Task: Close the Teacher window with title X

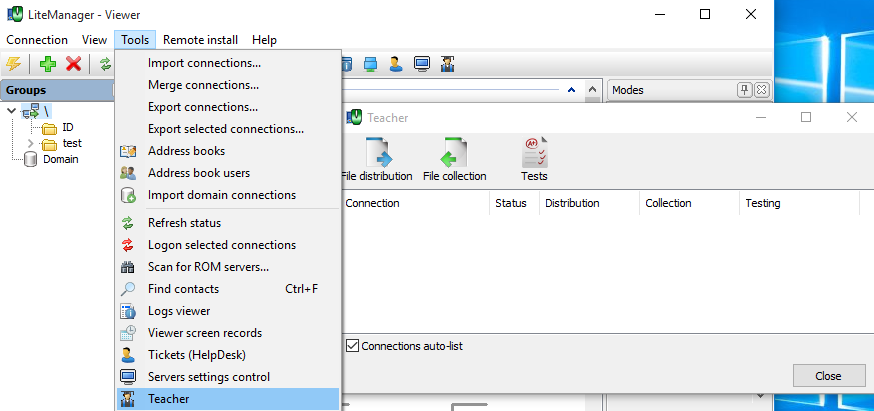Action: [852, 117]
